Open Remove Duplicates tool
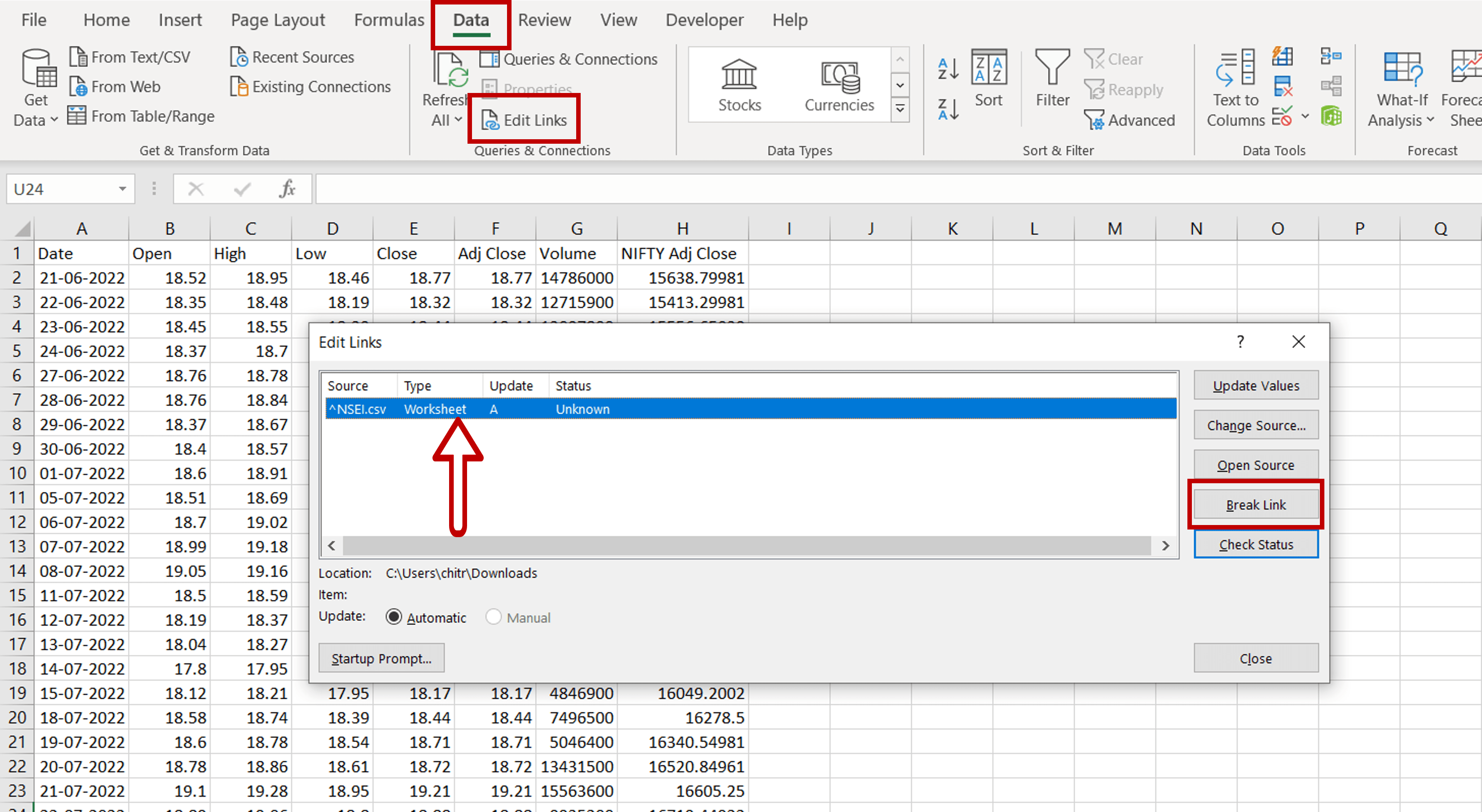This screenshot has width=1482, height=812. point(1283,86)
